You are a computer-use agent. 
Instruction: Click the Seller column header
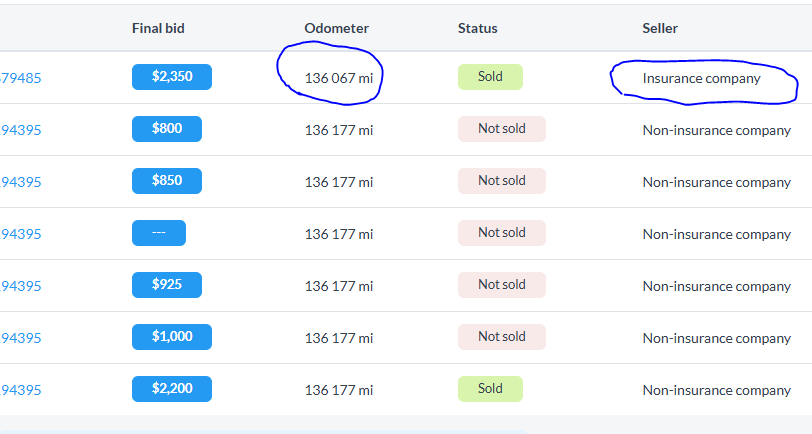(x=660, y=28)
